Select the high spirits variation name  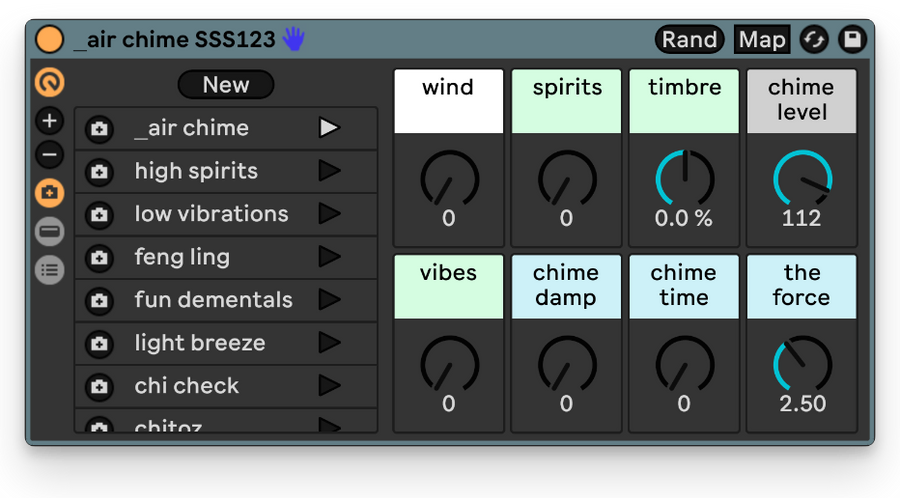pos(196,171)
